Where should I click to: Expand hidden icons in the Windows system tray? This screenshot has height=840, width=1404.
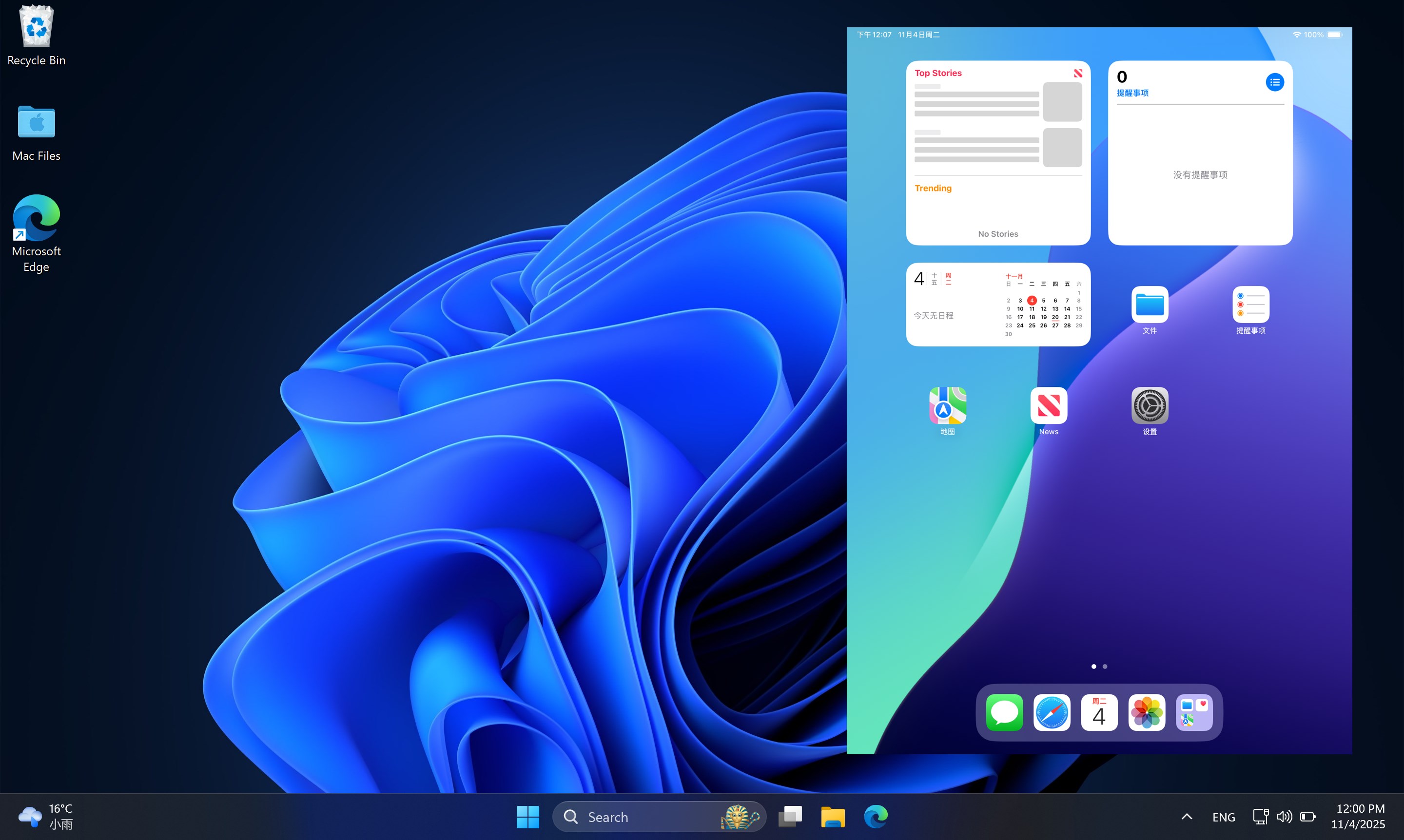click(1186, 816)
